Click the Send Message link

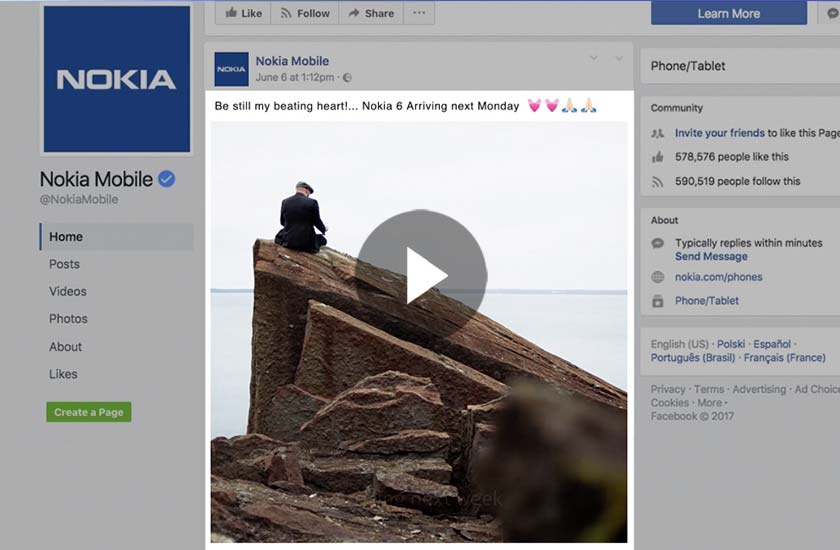[711, 257]
